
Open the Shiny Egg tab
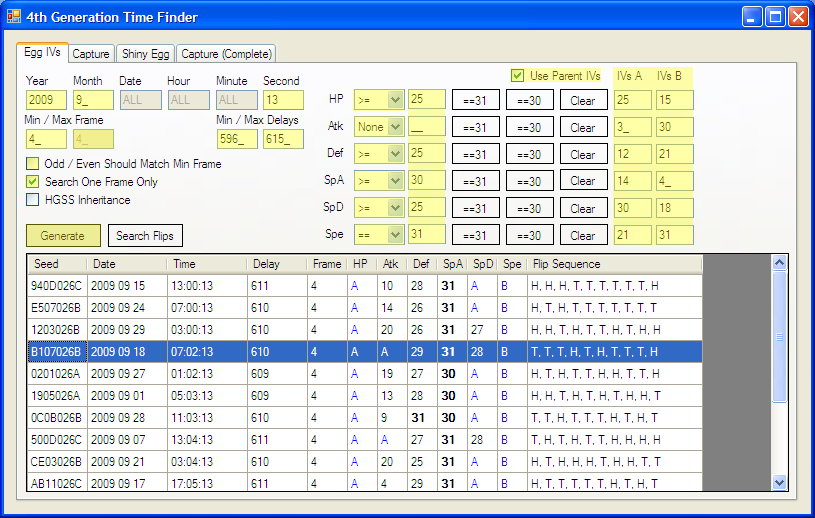coord(146,54)
